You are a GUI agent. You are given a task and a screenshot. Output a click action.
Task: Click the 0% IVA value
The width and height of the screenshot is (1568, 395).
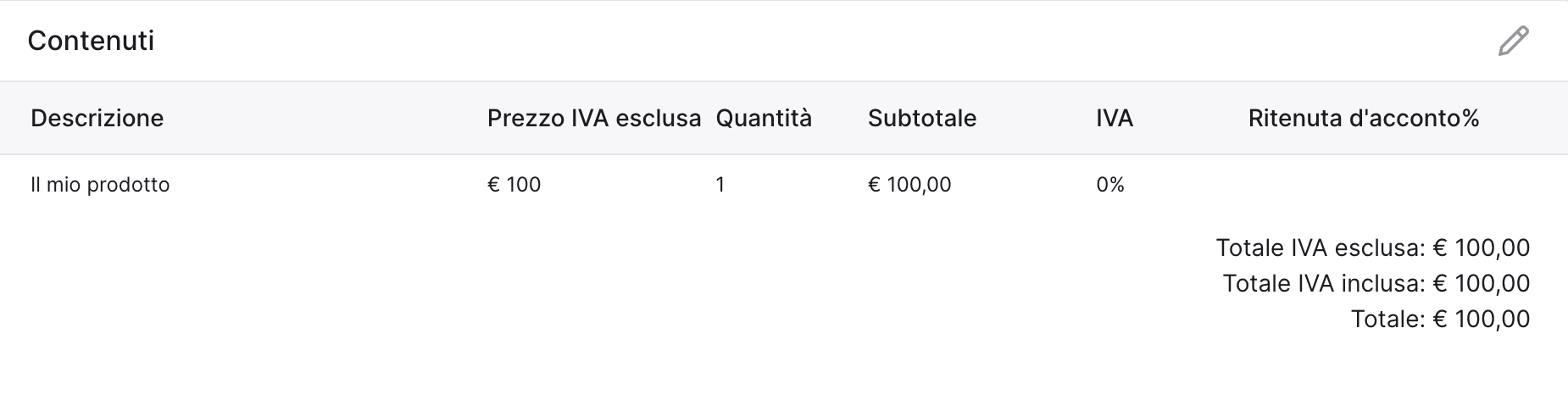(1110, 185)
